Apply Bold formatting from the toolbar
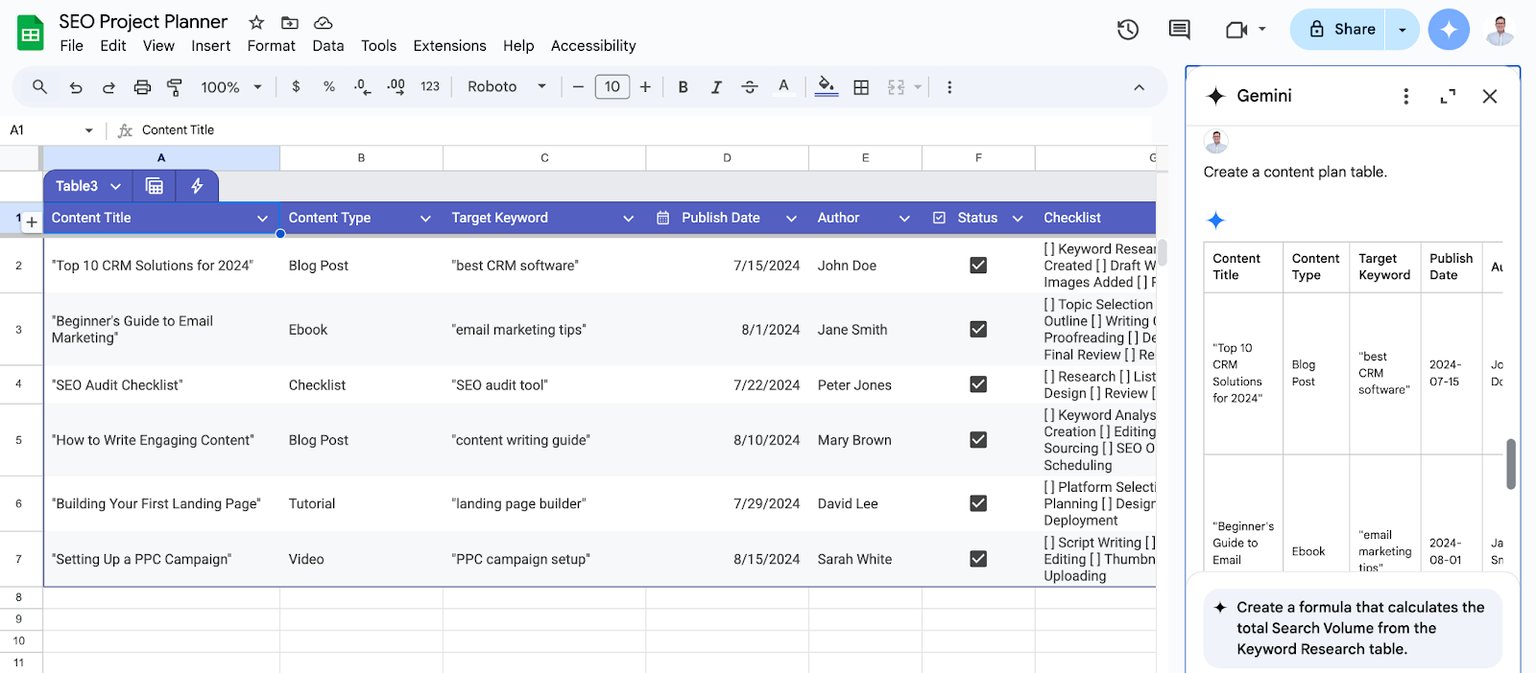 (683, 87)
